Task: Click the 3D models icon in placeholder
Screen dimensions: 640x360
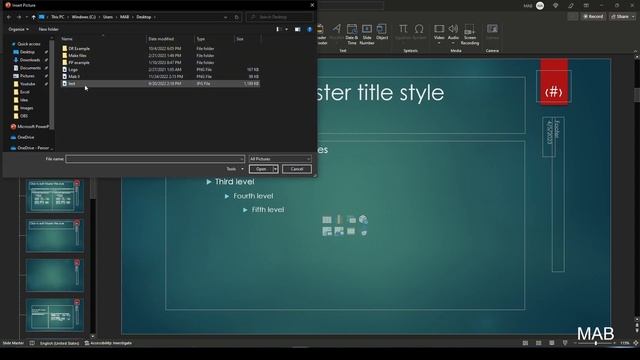Action: coord(363,220)
